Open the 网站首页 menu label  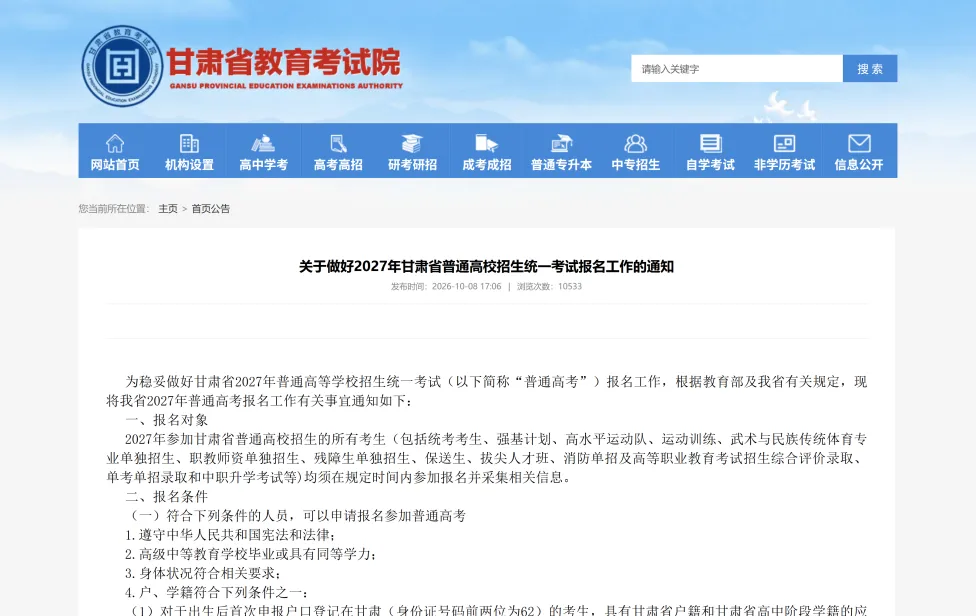[115, 165]
